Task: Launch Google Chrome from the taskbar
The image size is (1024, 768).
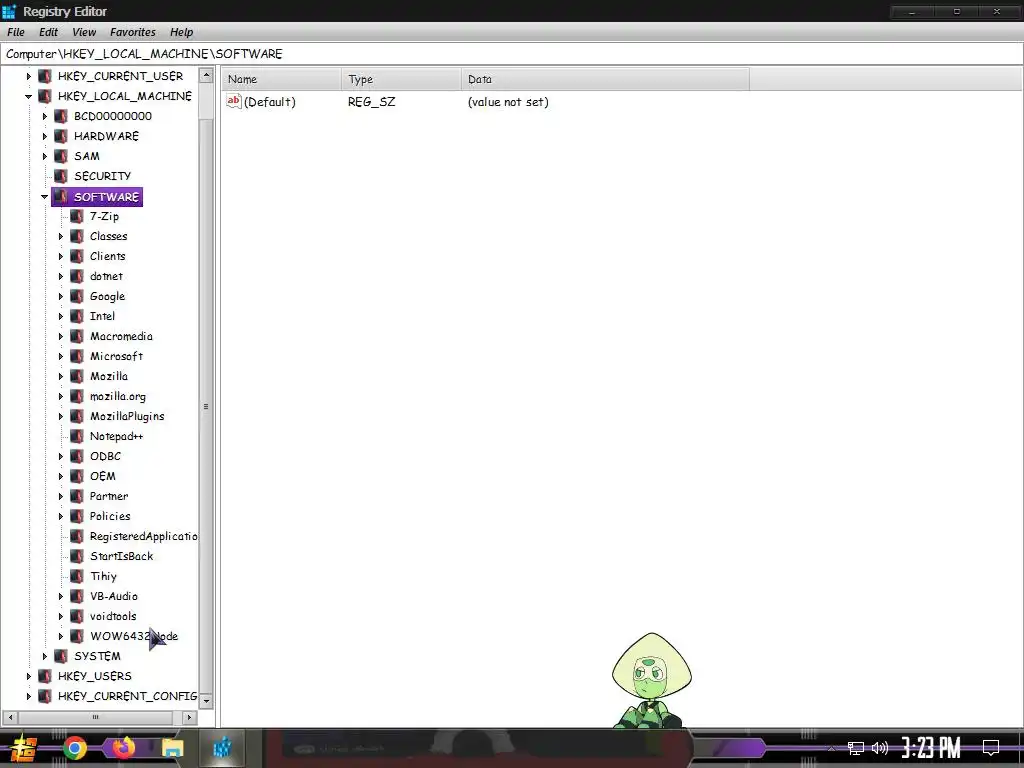Action: [x=74, y=748]
